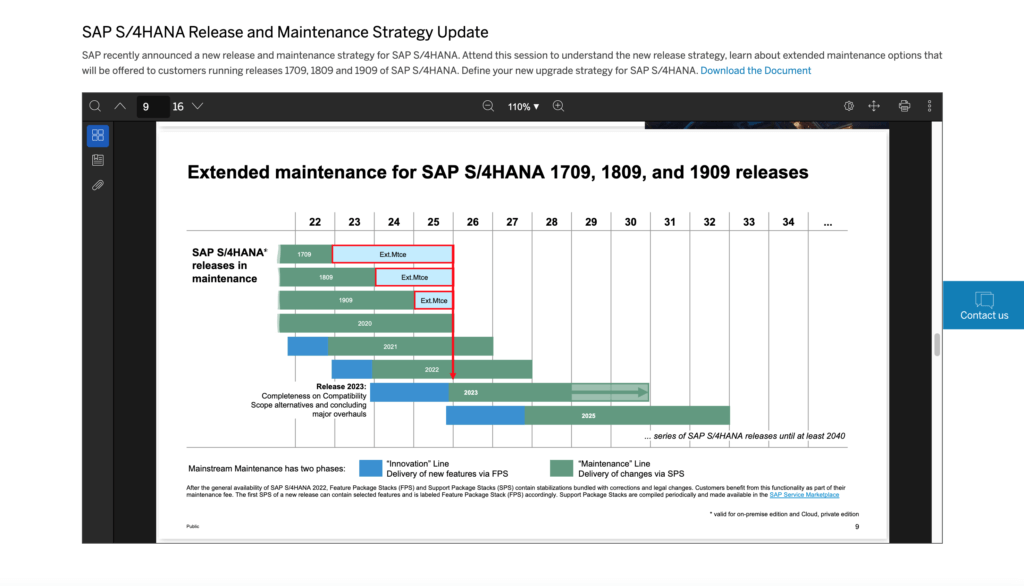Click the Download the Document link
This screenshot has width=1024, height=586.
[755, 70]
